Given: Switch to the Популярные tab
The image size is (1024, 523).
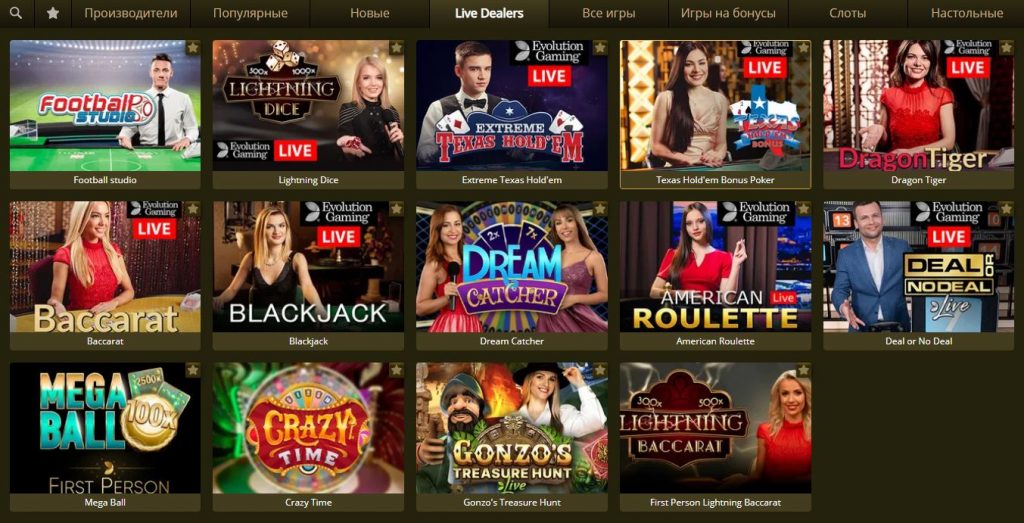Looking at the screenshot, I should coord(250,13).
